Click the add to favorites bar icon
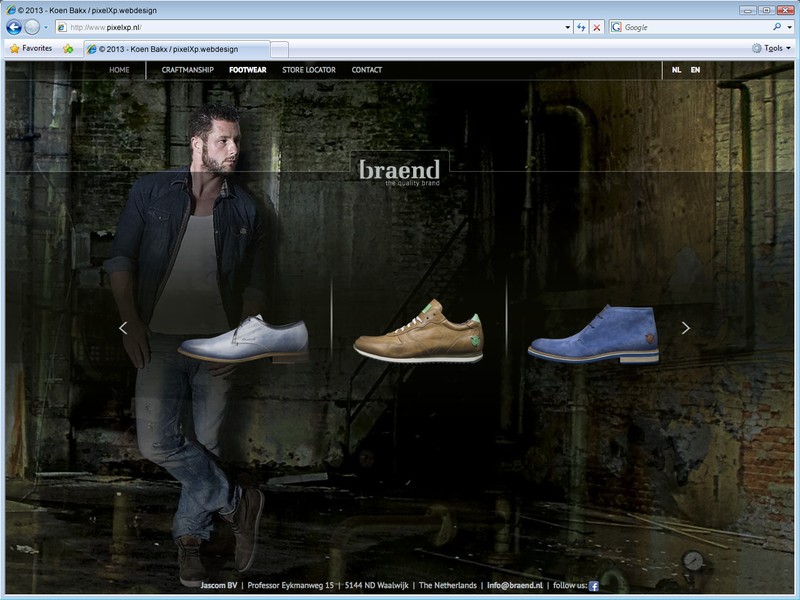800x600 pixels. (x=68, y=48)
